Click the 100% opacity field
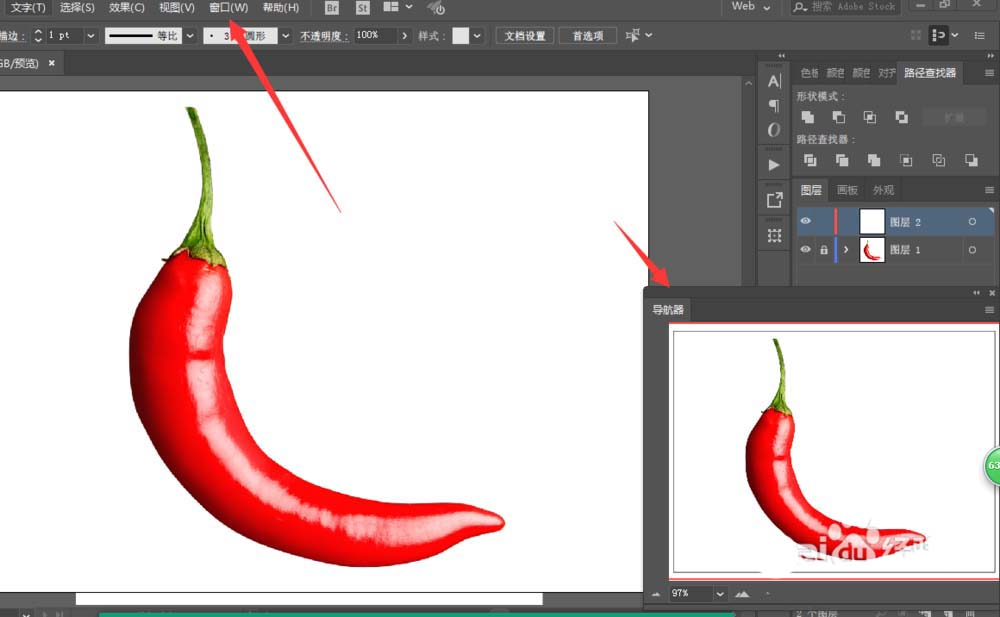This screenshot has height=617, width=1000. coord(375,35)
